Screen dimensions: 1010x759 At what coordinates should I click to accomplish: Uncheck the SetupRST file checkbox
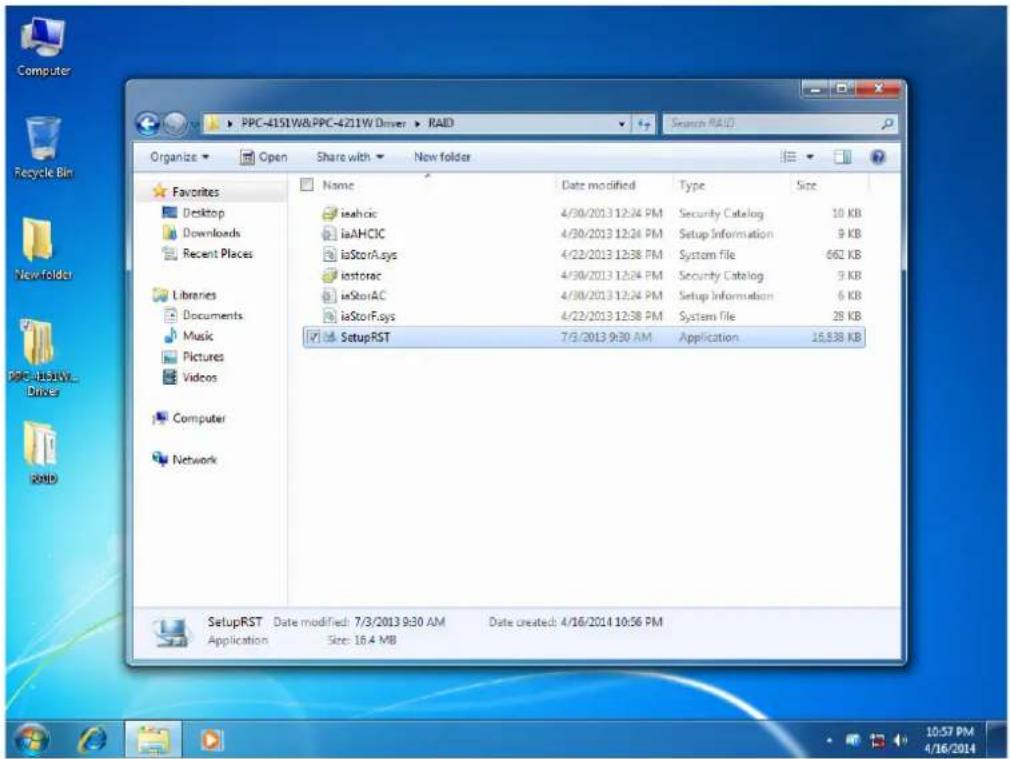[x=313, y=337]
